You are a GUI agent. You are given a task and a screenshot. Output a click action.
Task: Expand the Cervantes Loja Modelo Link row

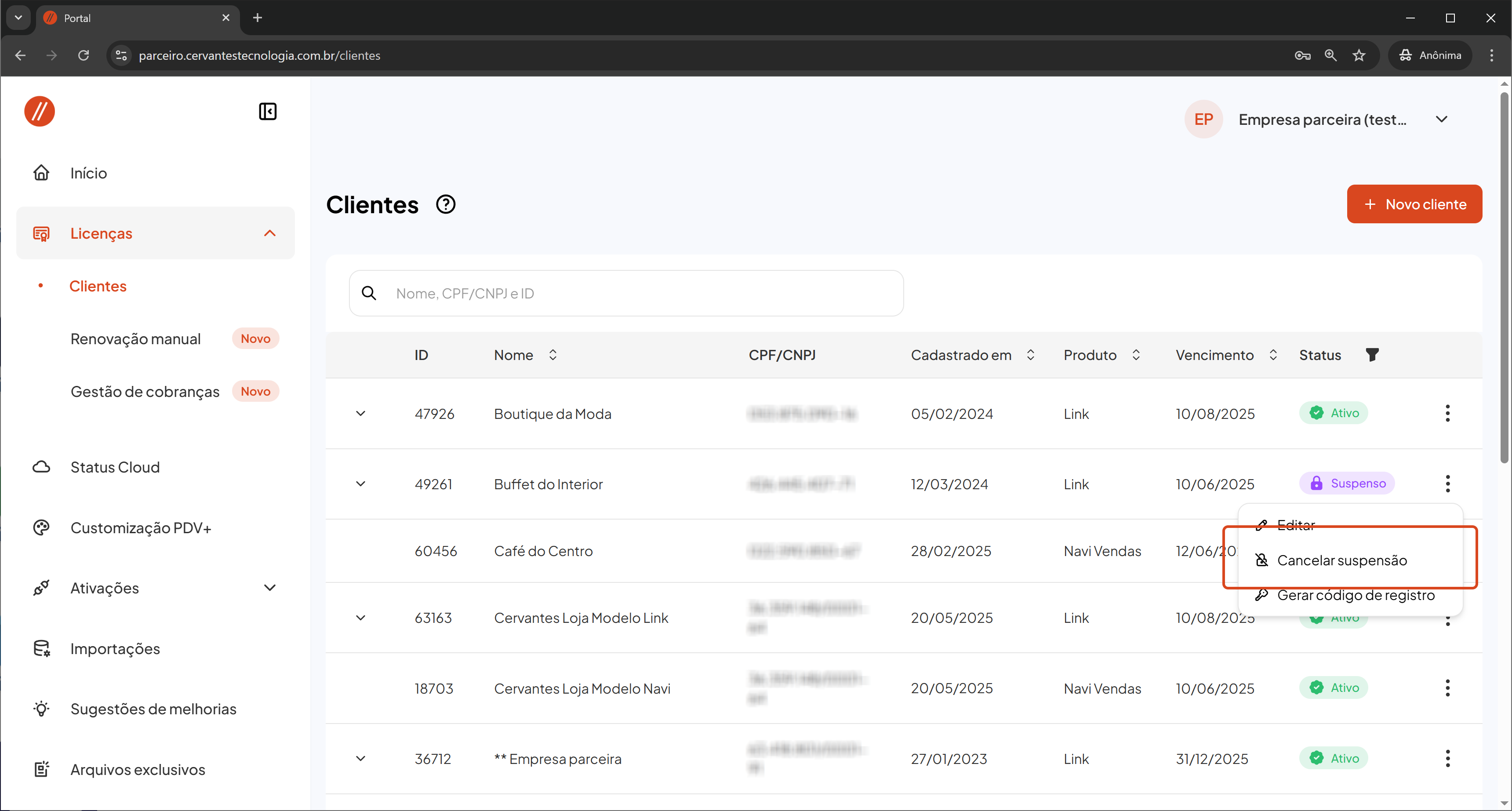(x=361, y=618)
